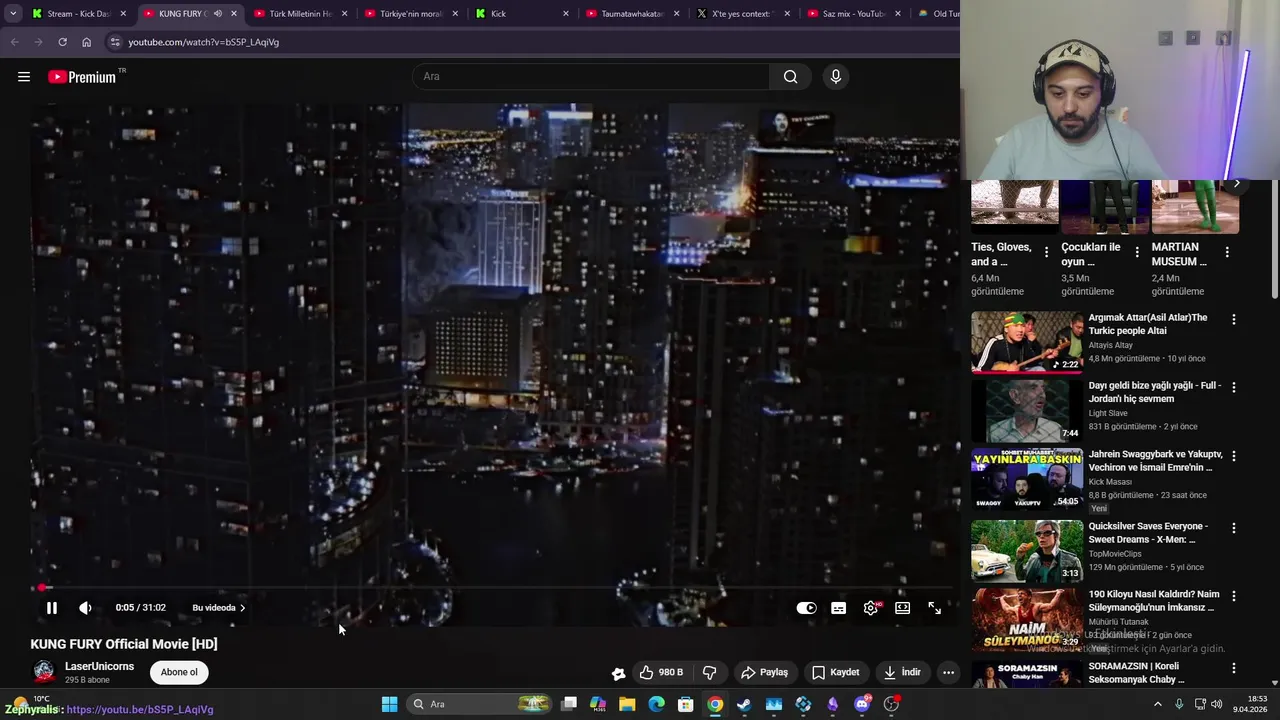Image resolution: width=1280 pixels, height=720 pixels.
Task: View site information icon in address bar
Action: 115,42
